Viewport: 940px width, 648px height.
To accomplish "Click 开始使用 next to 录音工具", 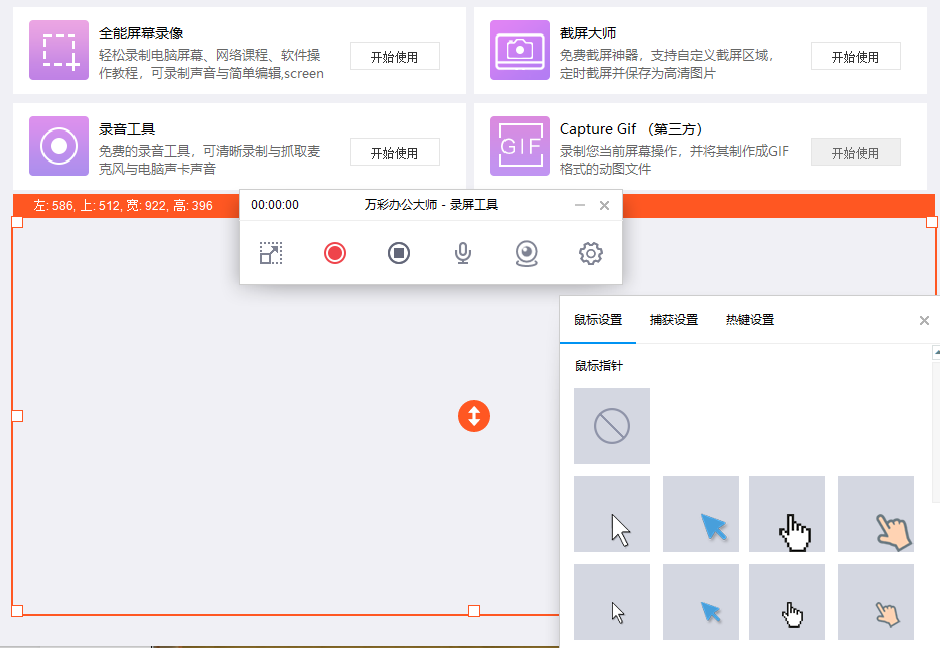I will click(x=394, y=152).
